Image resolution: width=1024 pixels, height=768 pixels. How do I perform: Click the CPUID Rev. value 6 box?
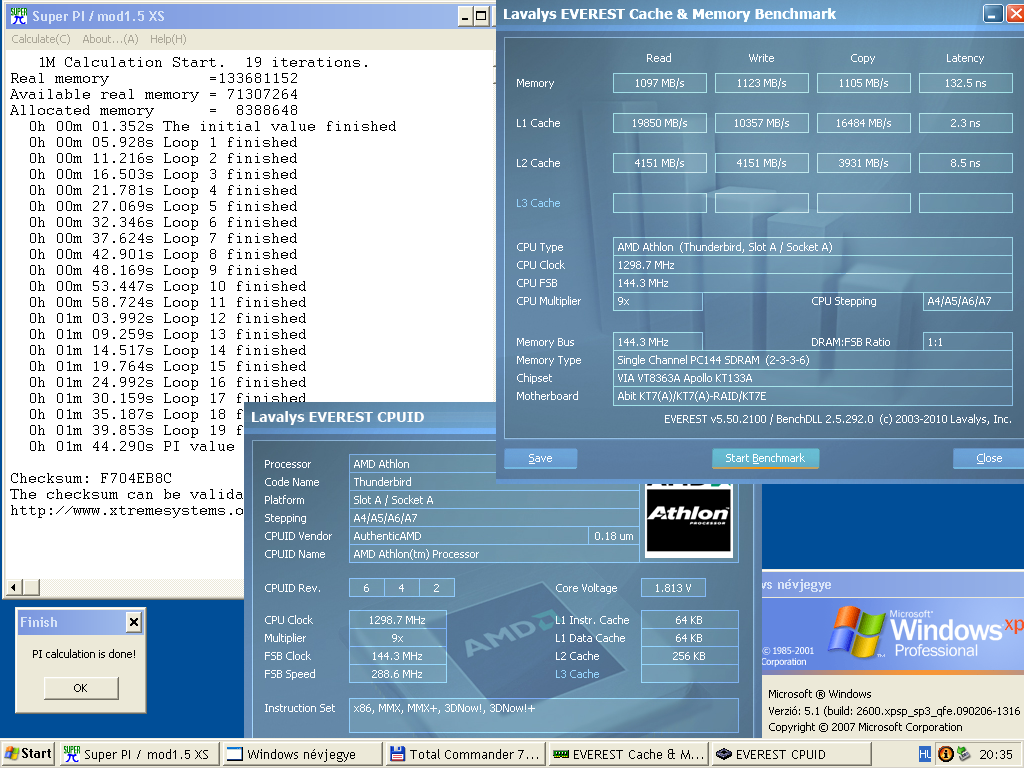coord(366,588)
